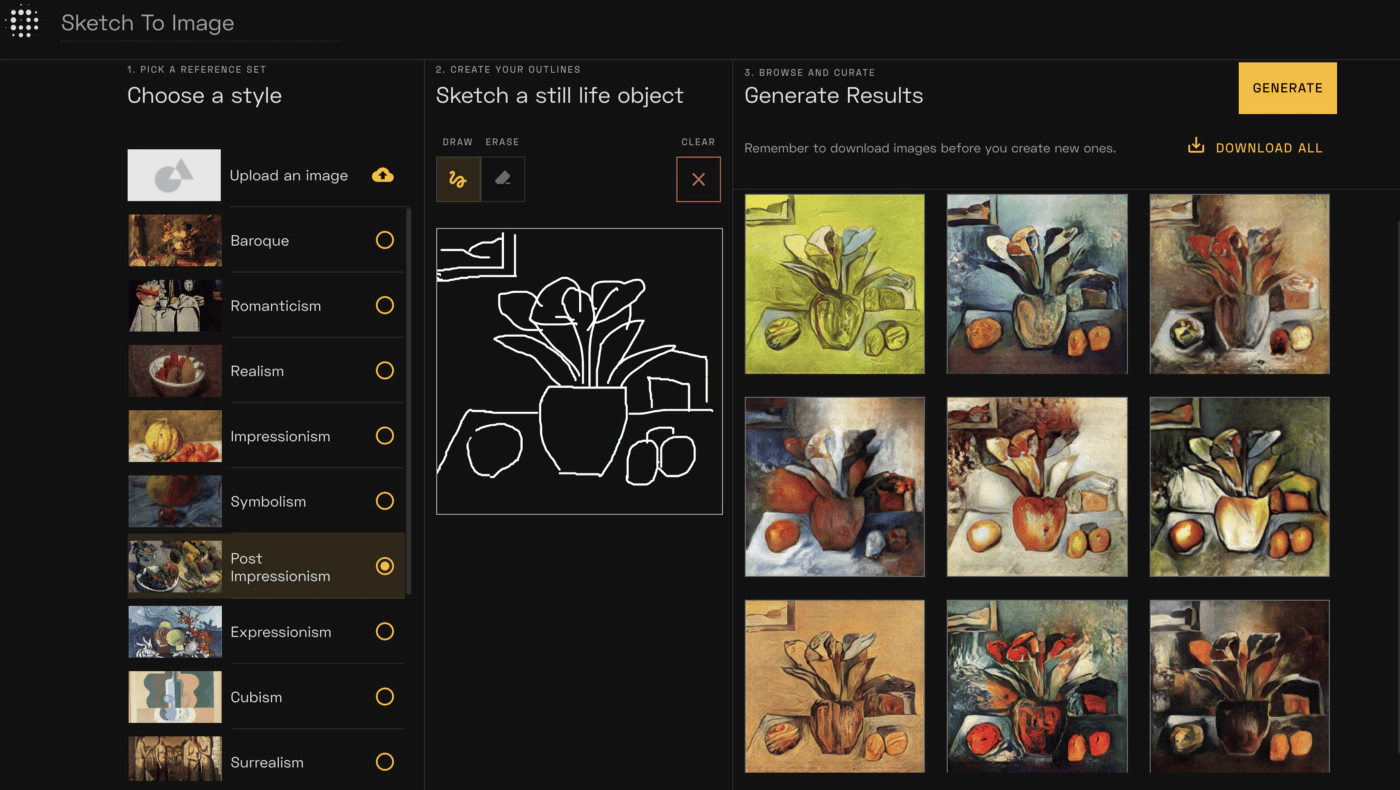Select the Cubism style radio button
Screen dimensions: 1400x790
pos(384,696)
